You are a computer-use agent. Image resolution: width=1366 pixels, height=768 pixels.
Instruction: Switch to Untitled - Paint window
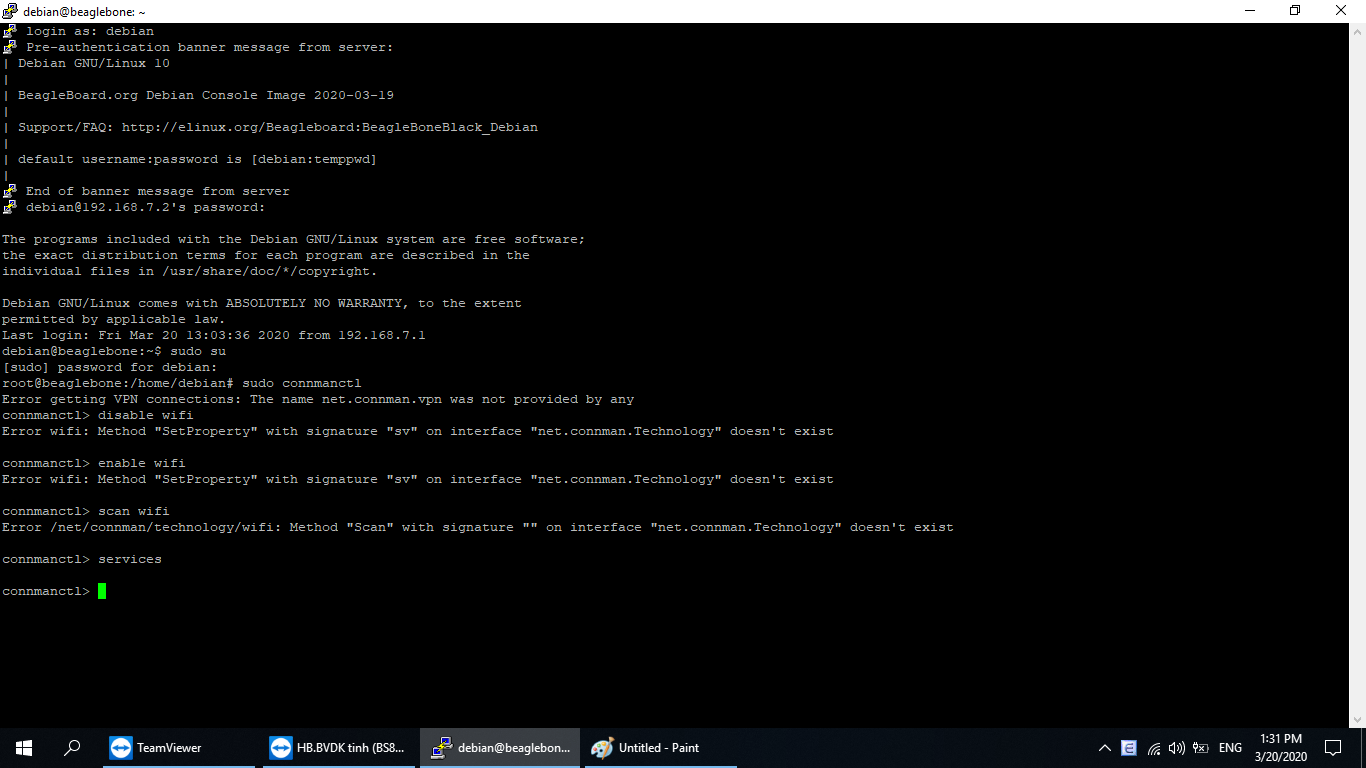(661, 747)
